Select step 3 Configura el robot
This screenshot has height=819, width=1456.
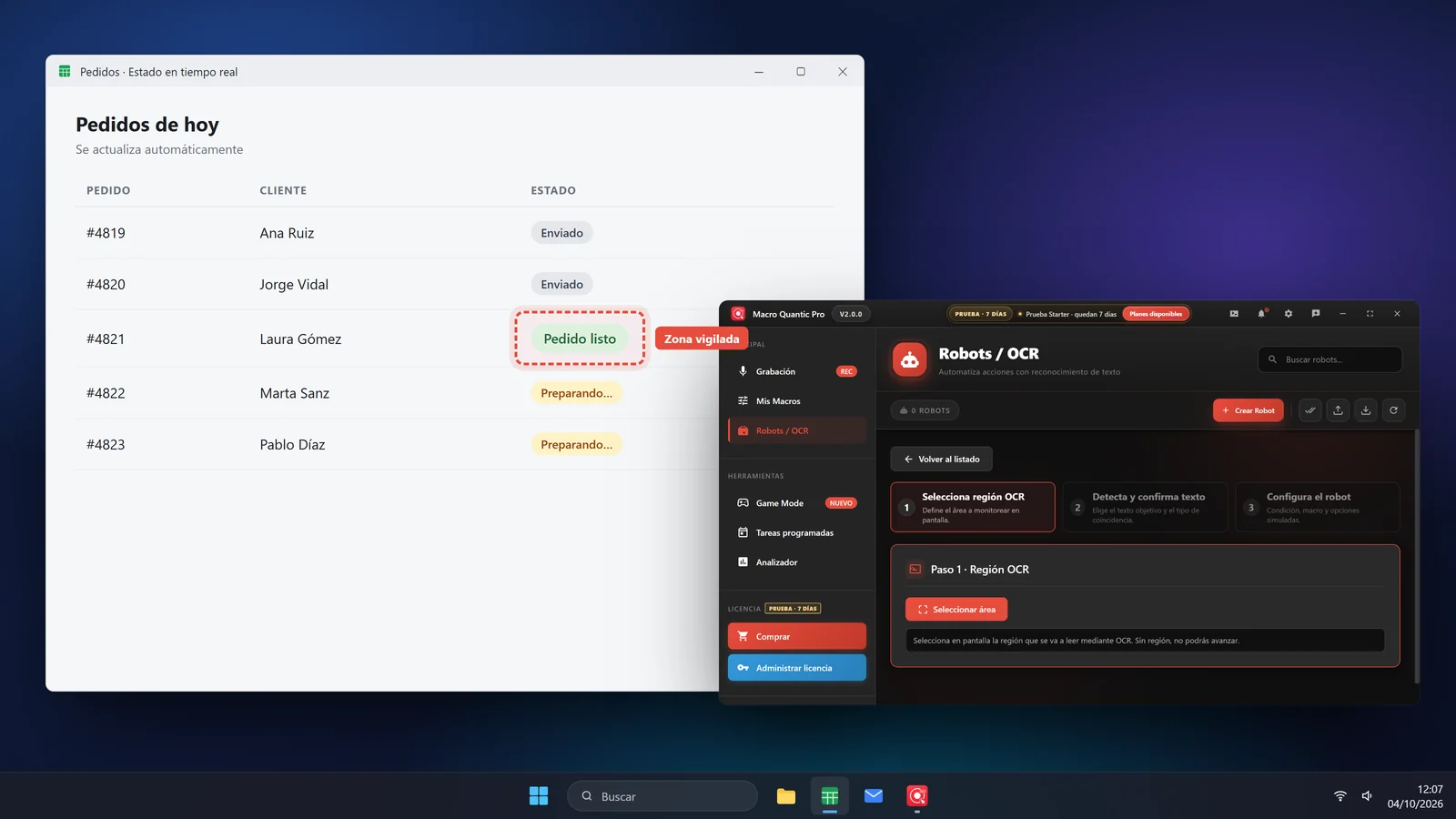[1317, 507]
